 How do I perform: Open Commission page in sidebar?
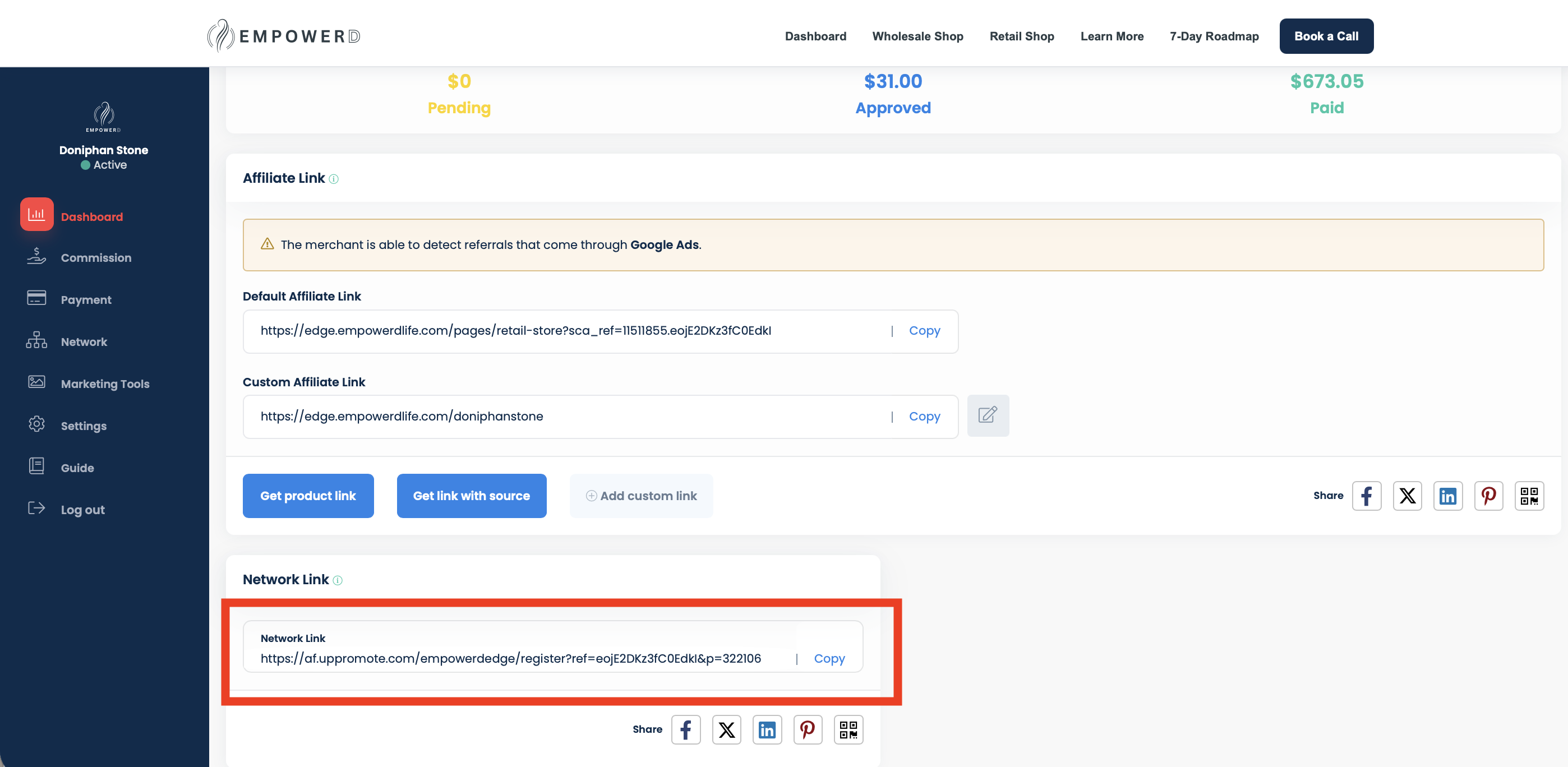click(x=95, y=257)
